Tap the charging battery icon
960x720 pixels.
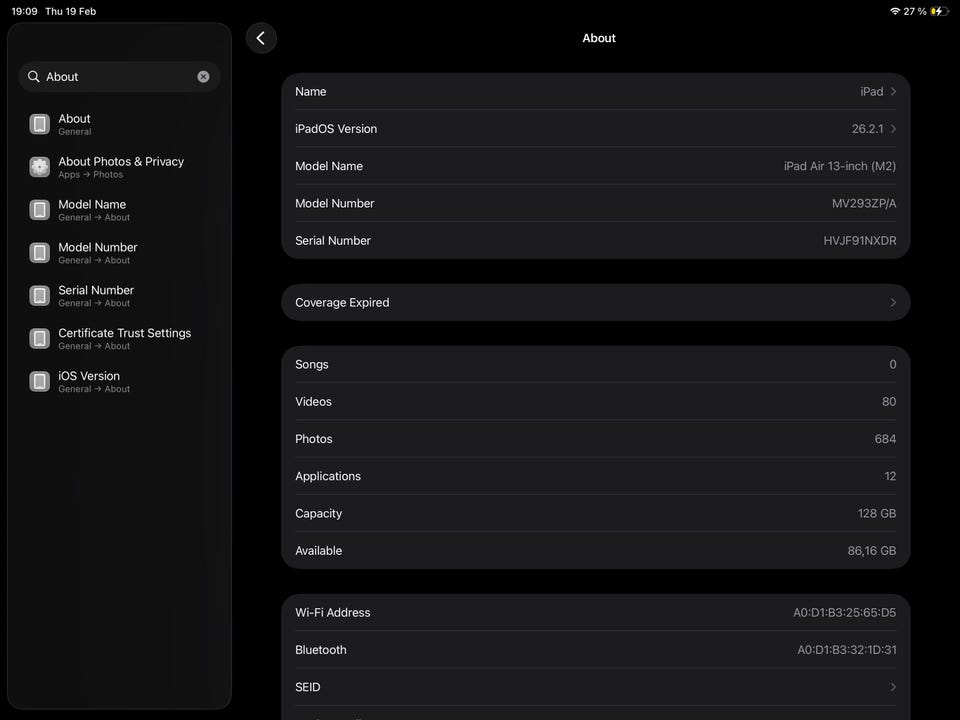939,11
